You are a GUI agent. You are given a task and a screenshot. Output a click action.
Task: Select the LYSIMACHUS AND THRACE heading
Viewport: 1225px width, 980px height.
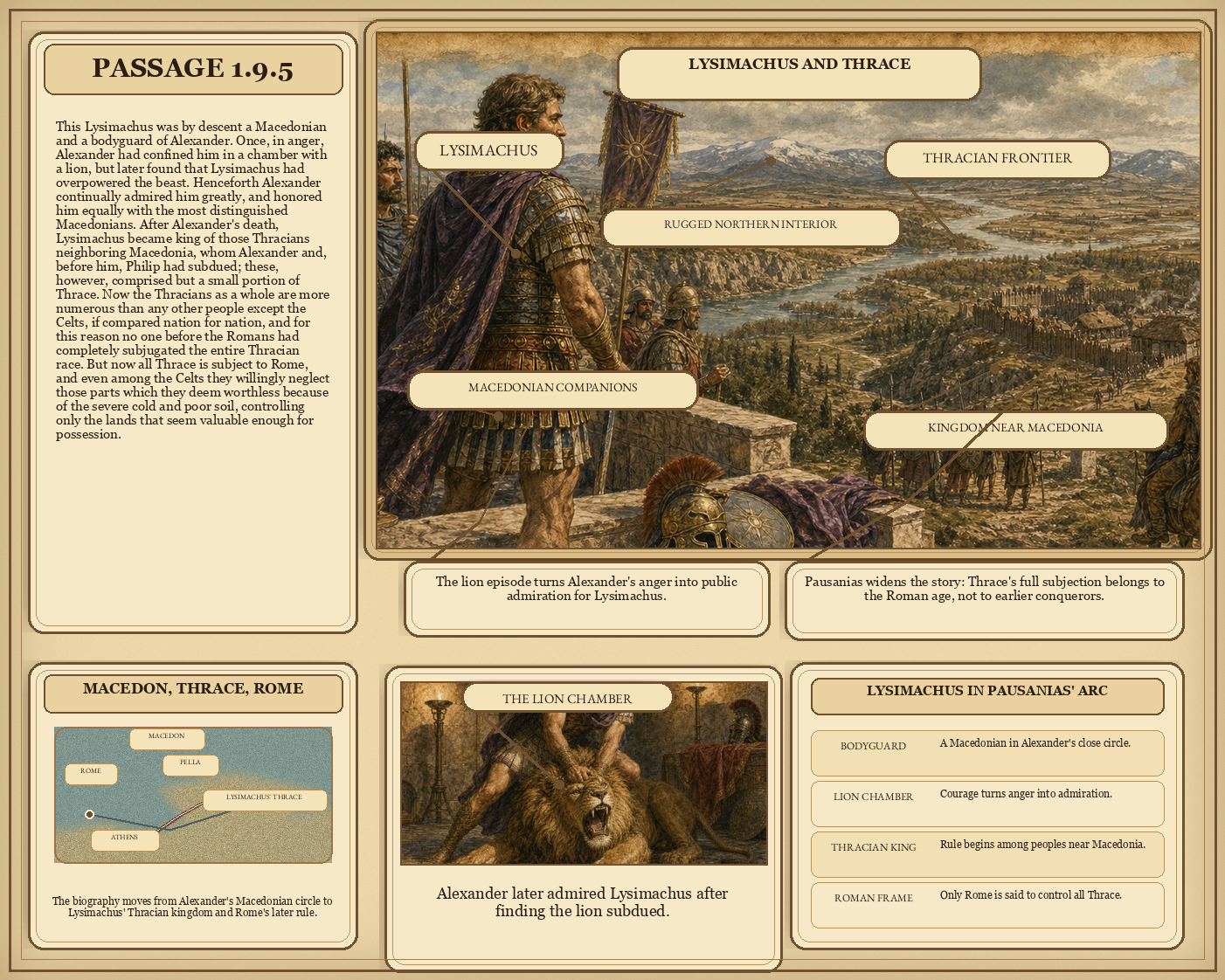[x=799, y=74]
